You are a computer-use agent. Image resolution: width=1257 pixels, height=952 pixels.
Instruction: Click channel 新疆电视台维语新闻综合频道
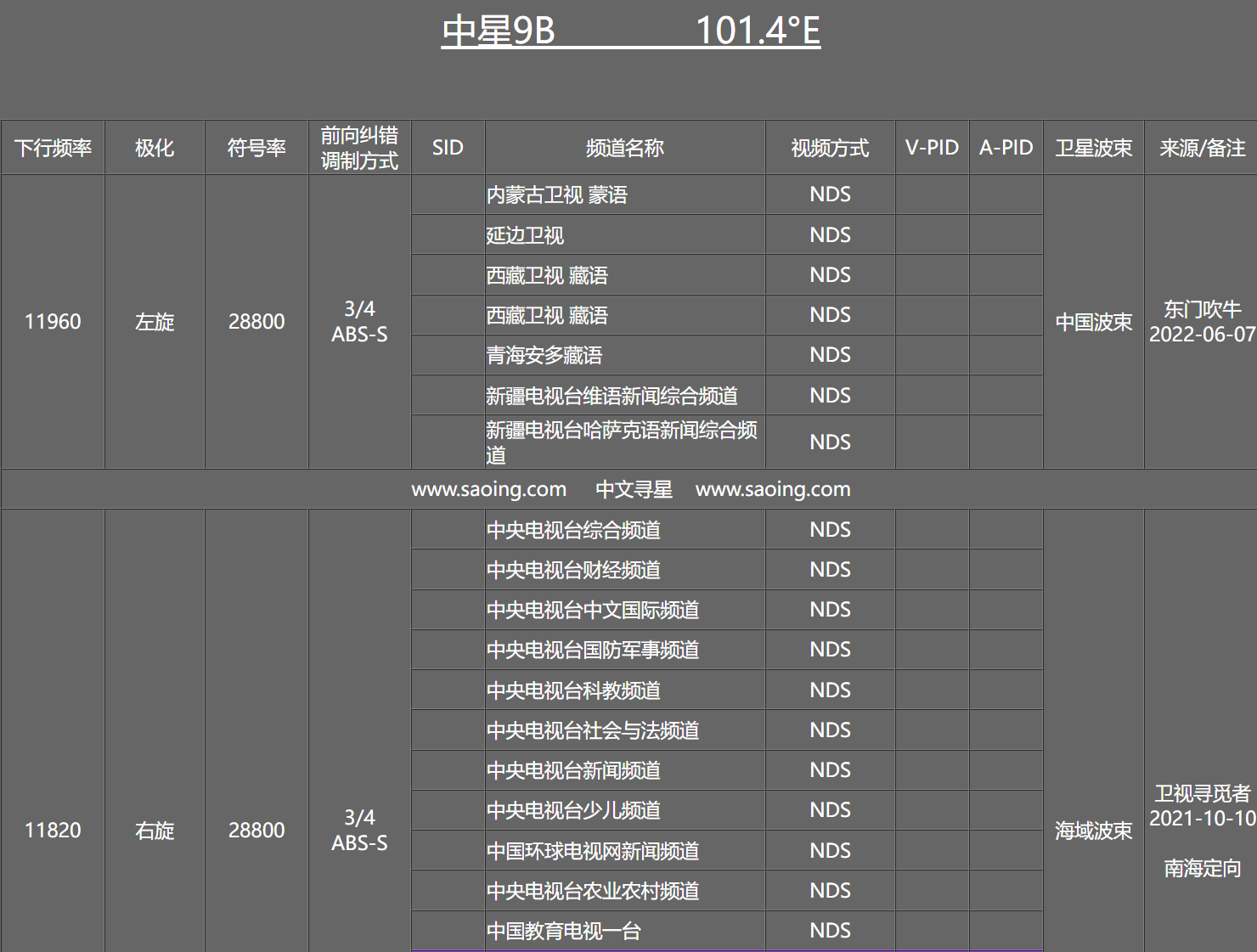pos(612,396)
